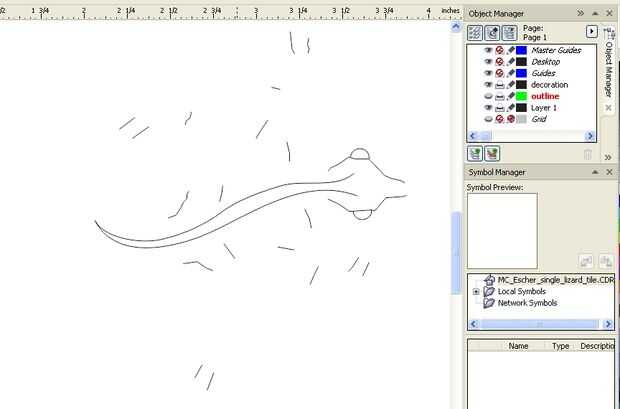
Task: Sort symbols by Type column header
Action: [560, 346]
